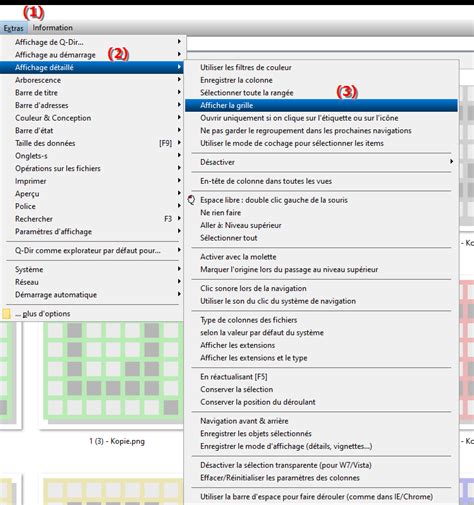The image size is (474, 505).
Task: Open ... plus d'options entry
Action: (x=92, y=314)
